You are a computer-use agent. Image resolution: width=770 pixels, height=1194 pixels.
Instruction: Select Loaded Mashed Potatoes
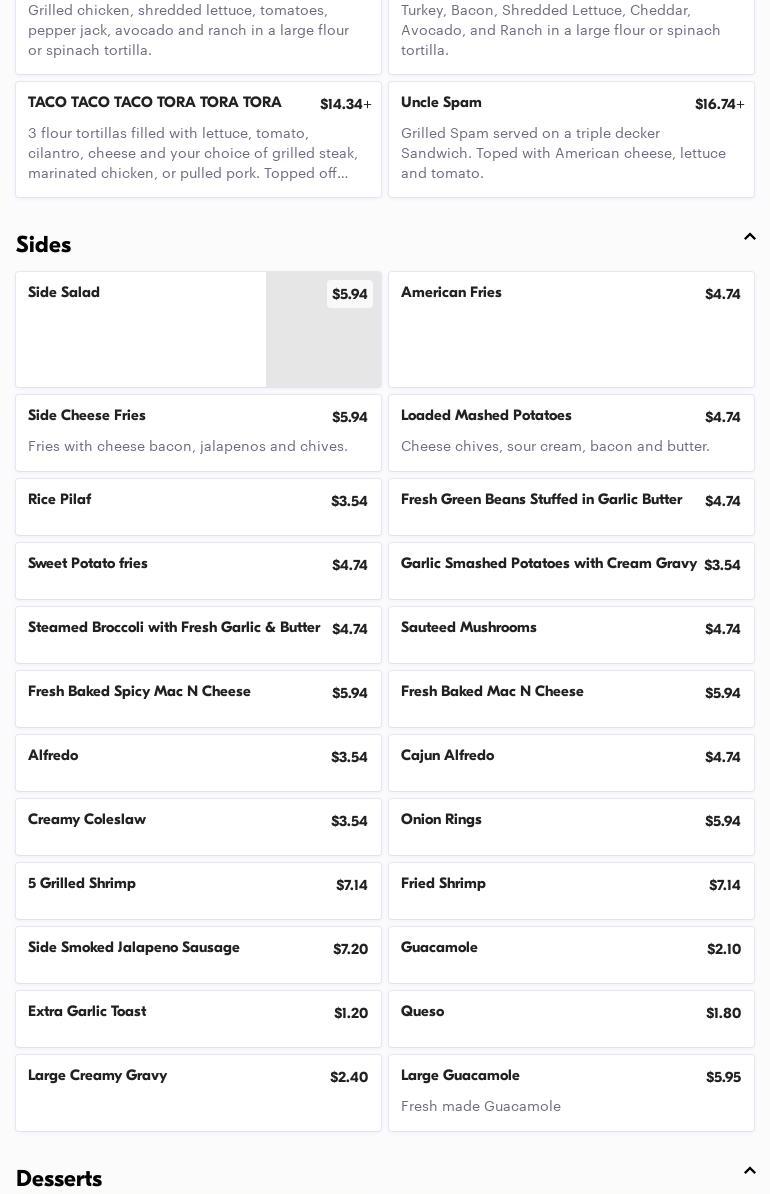[x=571, y=432]
